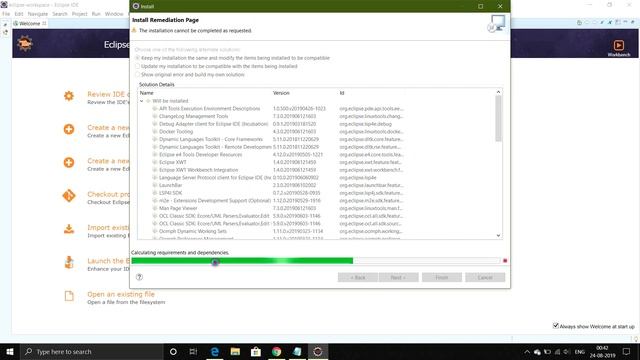Click the Next button in Install dialog
The height and width of the screenshot is (360, 640).
[398, 278]
